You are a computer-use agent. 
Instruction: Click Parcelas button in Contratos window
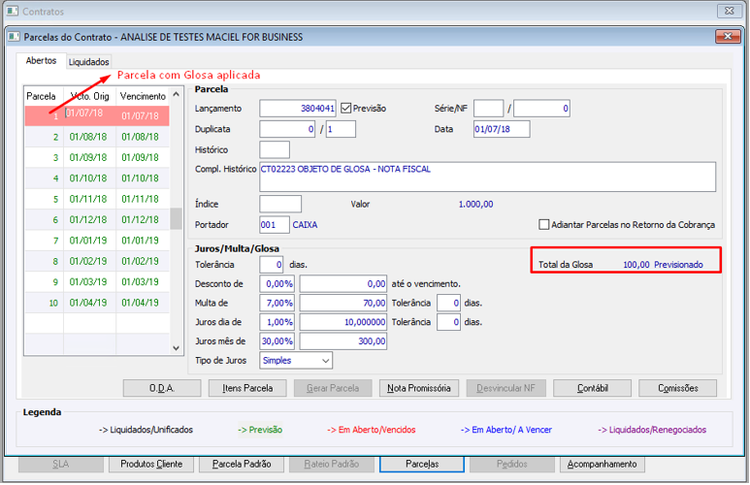pos(422,464)
